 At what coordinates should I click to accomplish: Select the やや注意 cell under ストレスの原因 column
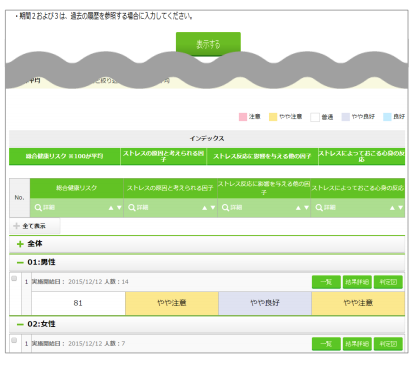(172, 303)
